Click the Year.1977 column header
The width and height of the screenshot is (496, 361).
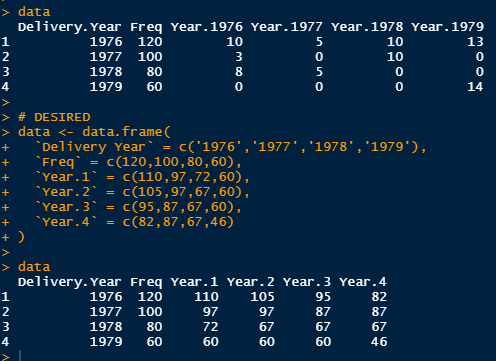[x=287, y=27]
